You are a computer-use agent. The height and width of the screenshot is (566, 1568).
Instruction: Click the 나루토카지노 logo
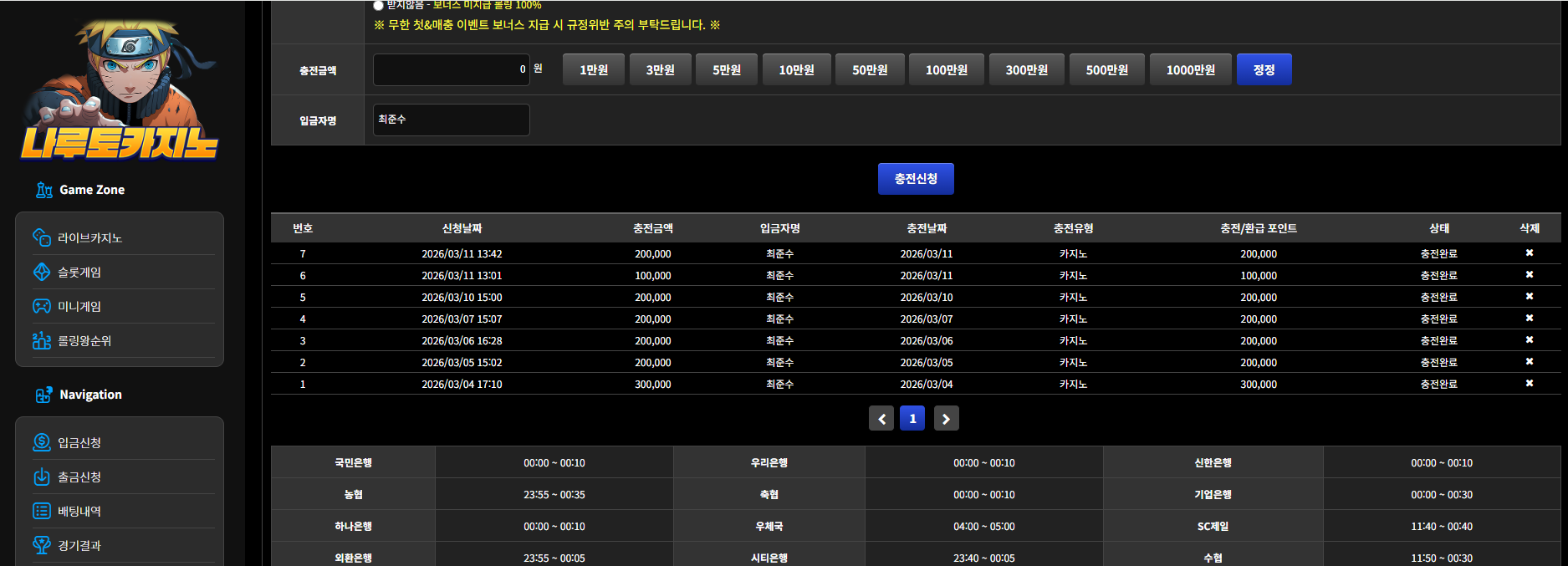120,89
